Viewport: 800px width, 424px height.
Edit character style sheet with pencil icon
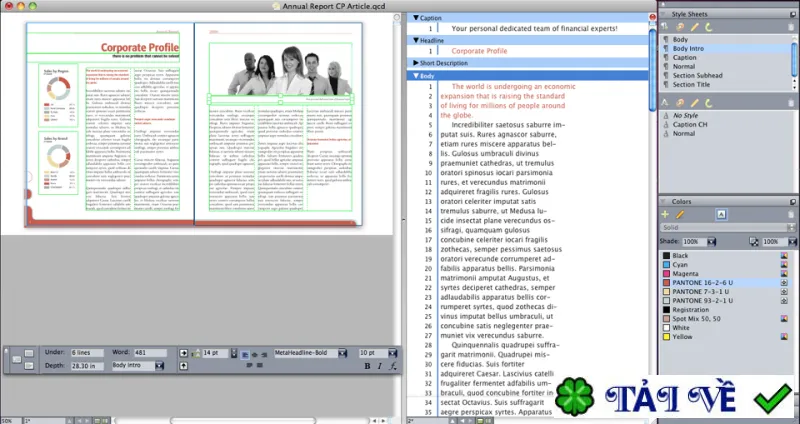pos(694,103)
